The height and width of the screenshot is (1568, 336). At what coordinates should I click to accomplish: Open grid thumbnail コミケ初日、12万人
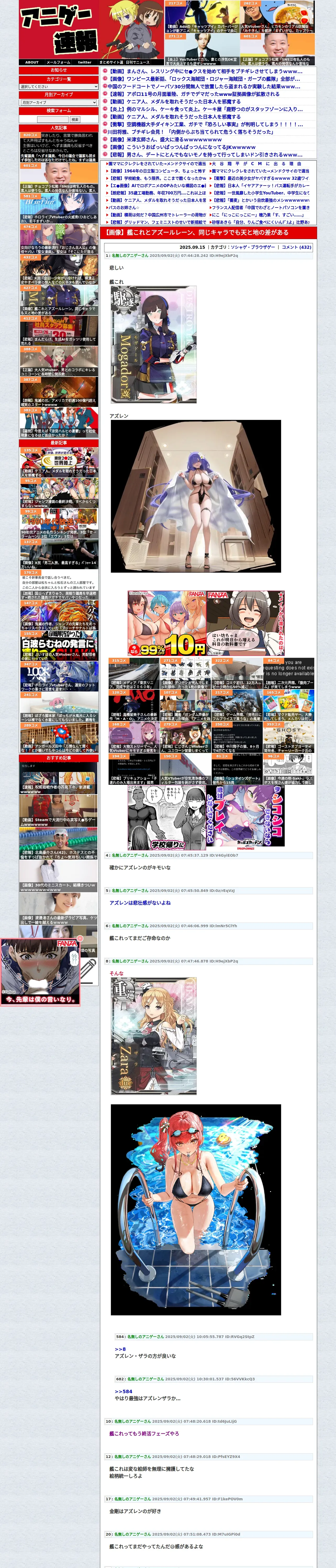[x=237, y=673]
